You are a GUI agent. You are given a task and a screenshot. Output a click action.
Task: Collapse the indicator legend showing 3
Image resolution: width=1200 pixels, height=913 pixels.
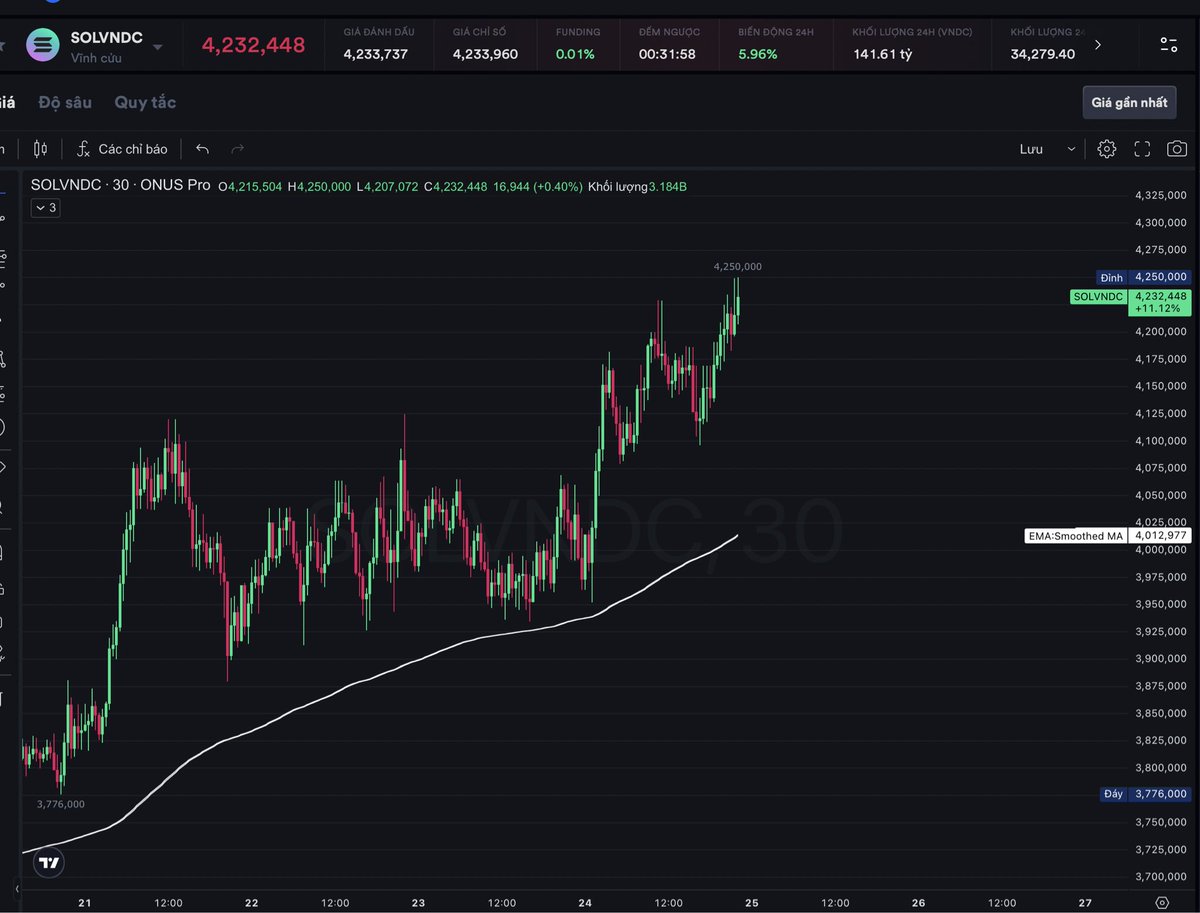point(45,208)
